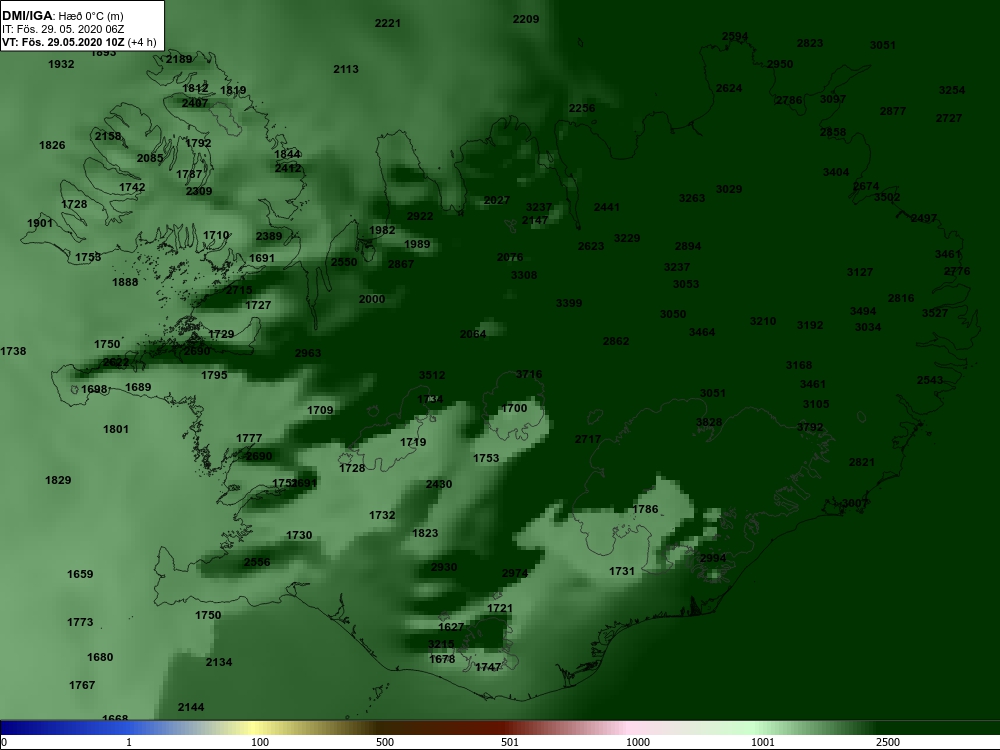Viewport: 1000px width, 750px height.
Task: Click the map value 2963
Action: [x=308, y=353]
